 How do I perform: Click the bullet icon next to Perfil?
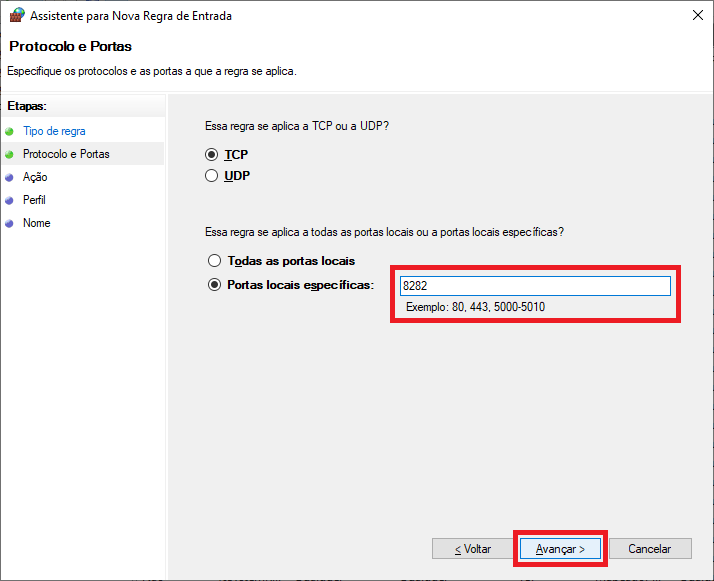(10, 201)
